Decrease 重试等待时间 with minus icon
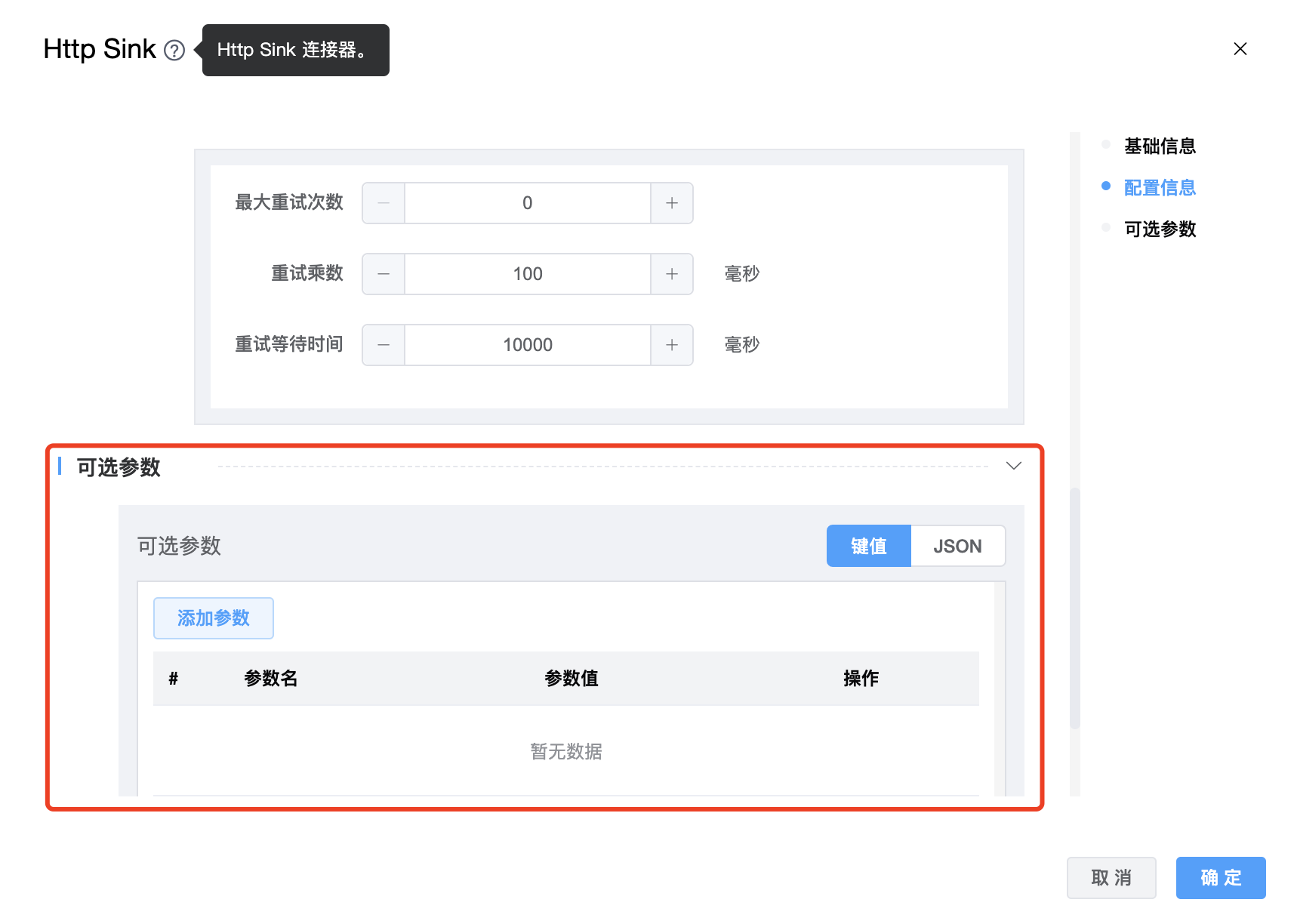1294x924 pixels. (384, 345)
